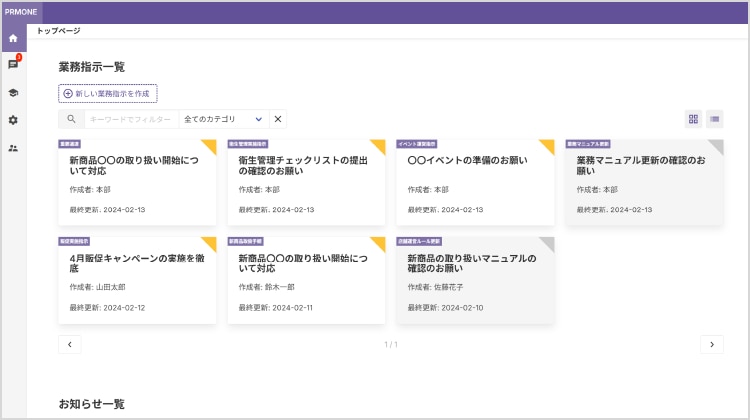Open the Home icon in sidebar
Screen dimensions: 750x420
tap(13, 38)
